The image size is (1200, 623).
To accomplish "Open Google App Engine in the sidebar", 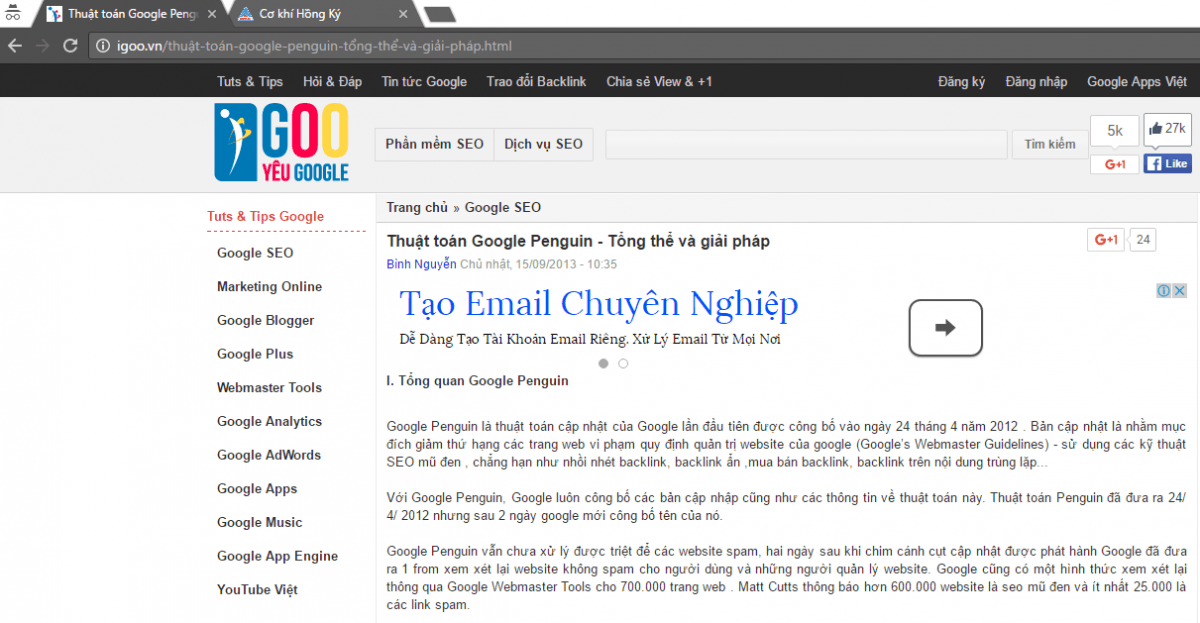I will click(277, 556).
